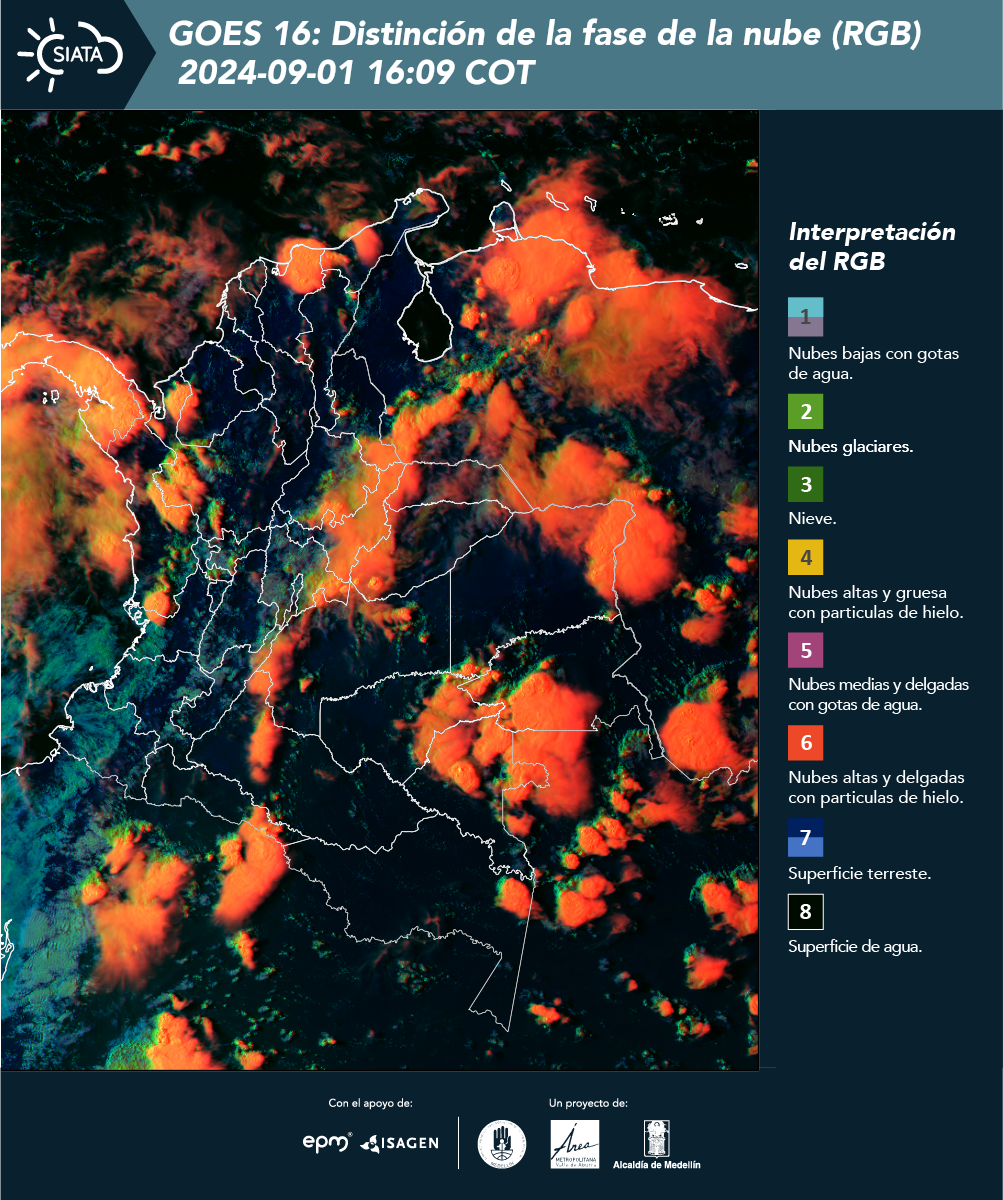Viewport: 1003px width, 1200px height.
Task: Click the 'Superficie terreste.' label
Action: pos(860,873)
